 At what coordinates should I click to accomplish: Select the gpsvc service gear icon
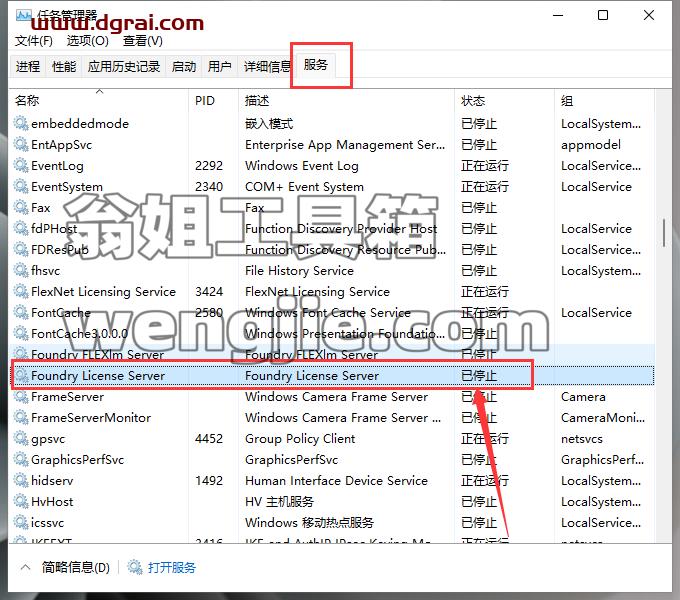pyautogui.click(x=21, y=438)
